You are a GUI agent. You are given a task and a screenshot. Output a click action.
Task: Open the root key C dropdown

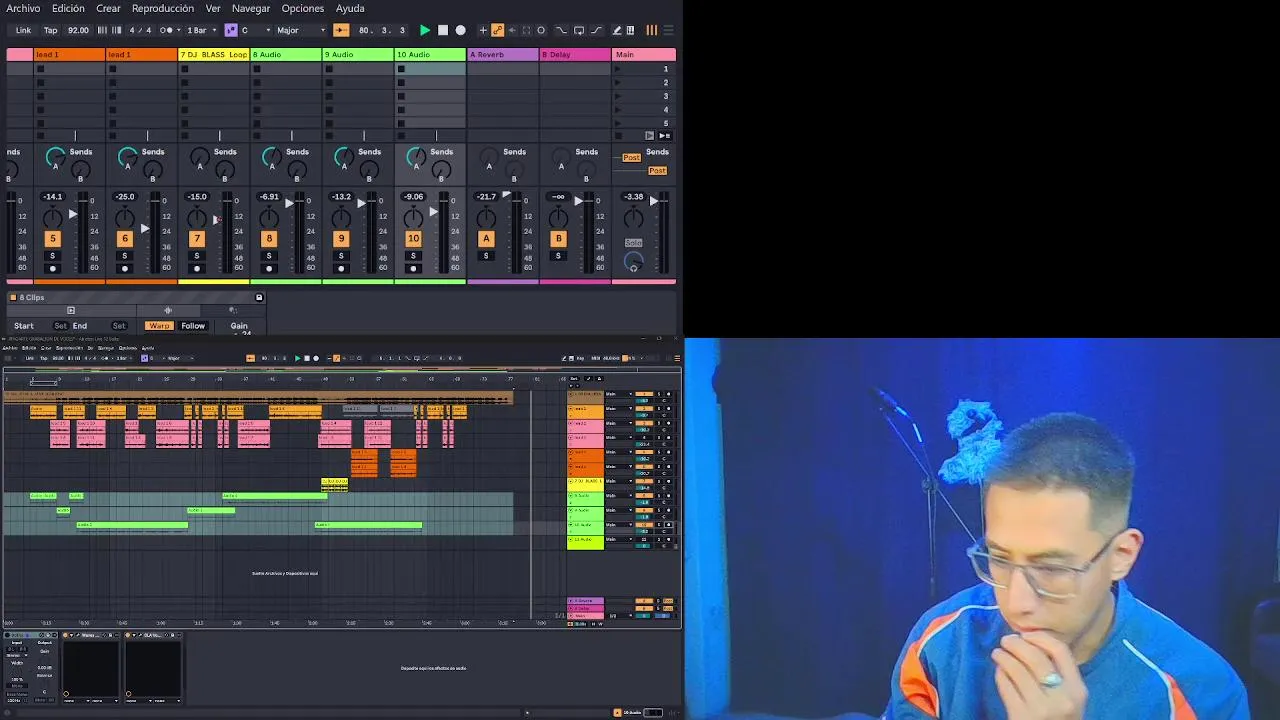(255, 30)
